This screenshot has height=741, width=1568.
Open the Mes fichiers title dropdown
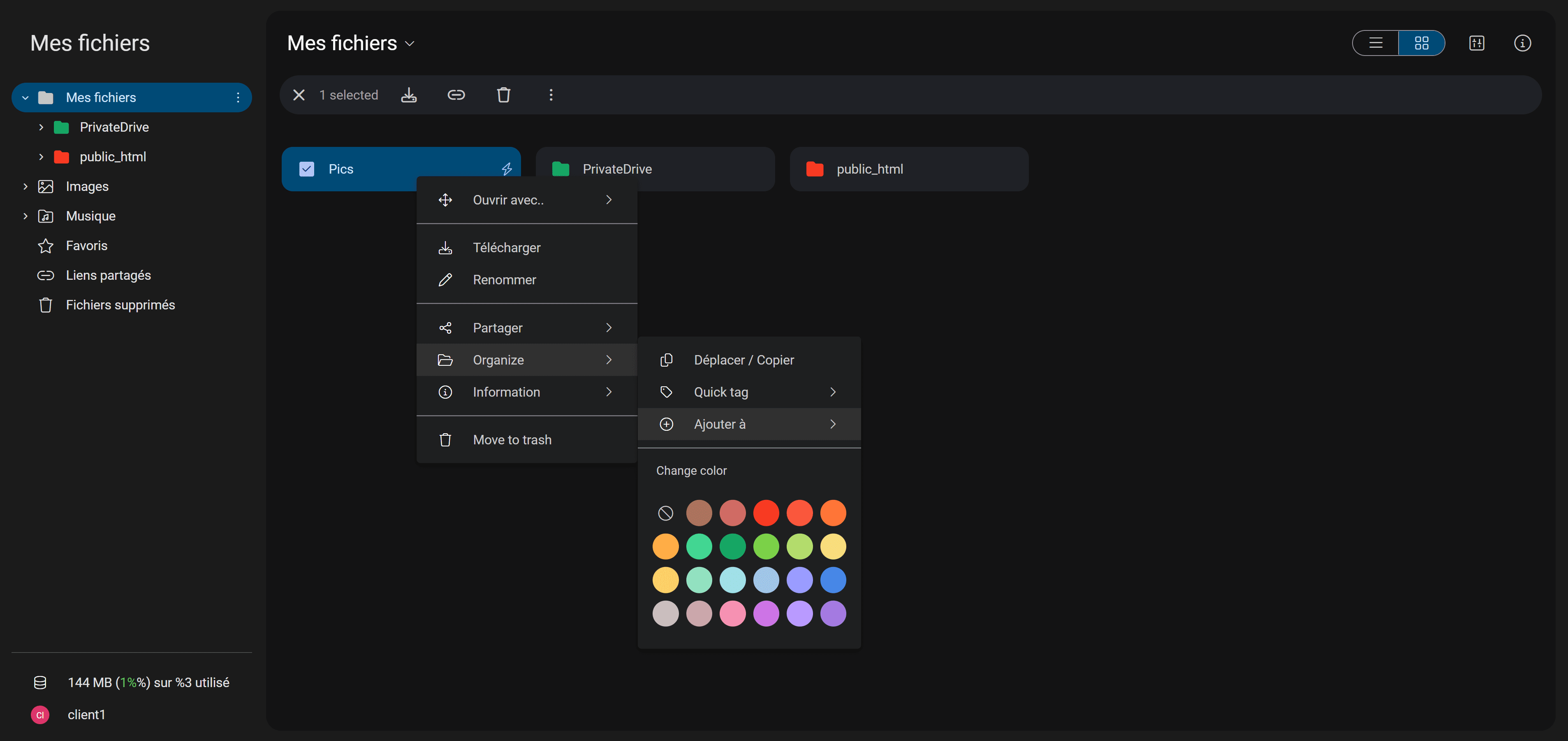coord(410,44)
